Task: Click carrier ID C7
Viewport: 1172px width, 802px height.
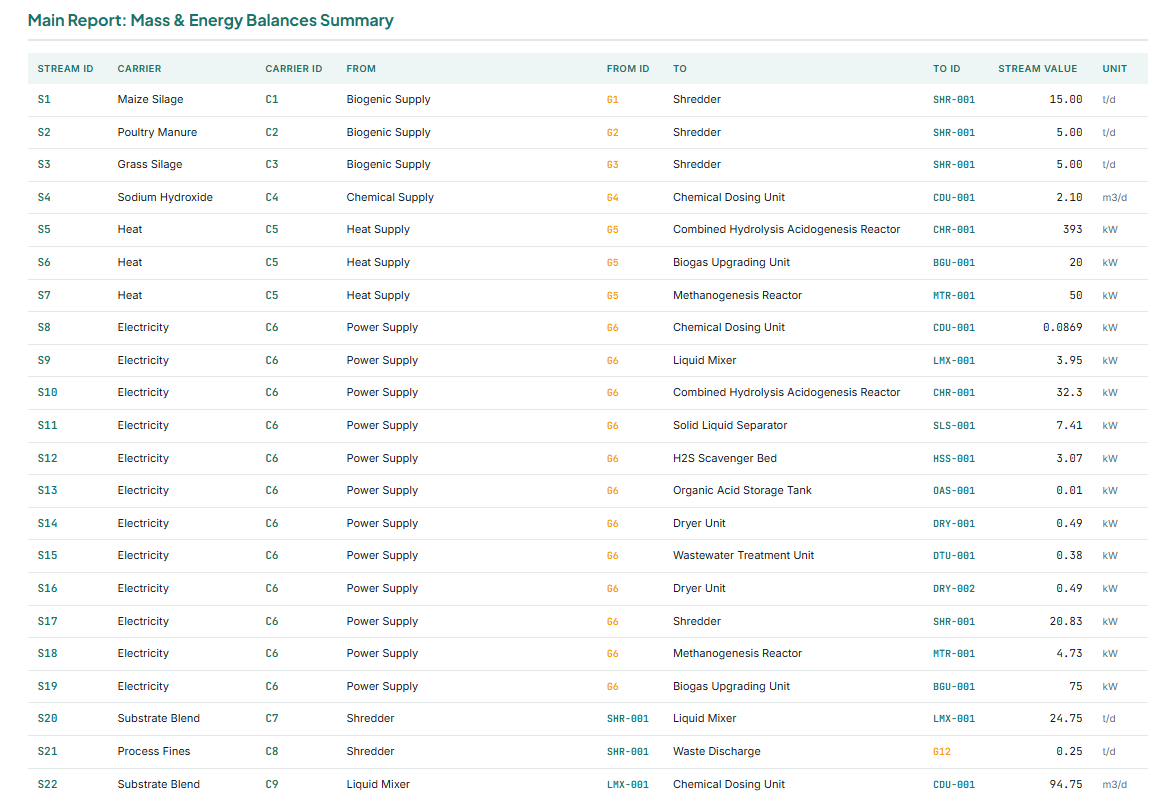Action: [272, 718]
